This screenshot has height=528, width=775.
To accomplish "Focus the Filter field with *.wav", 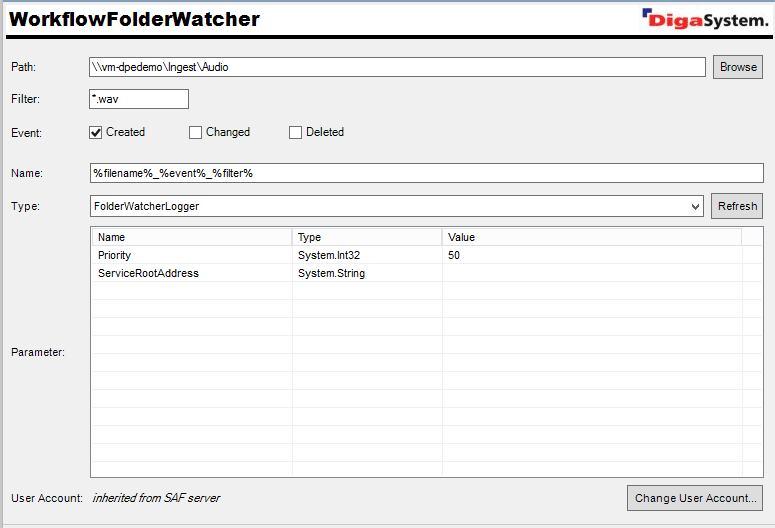I will (x=138, y=99).
